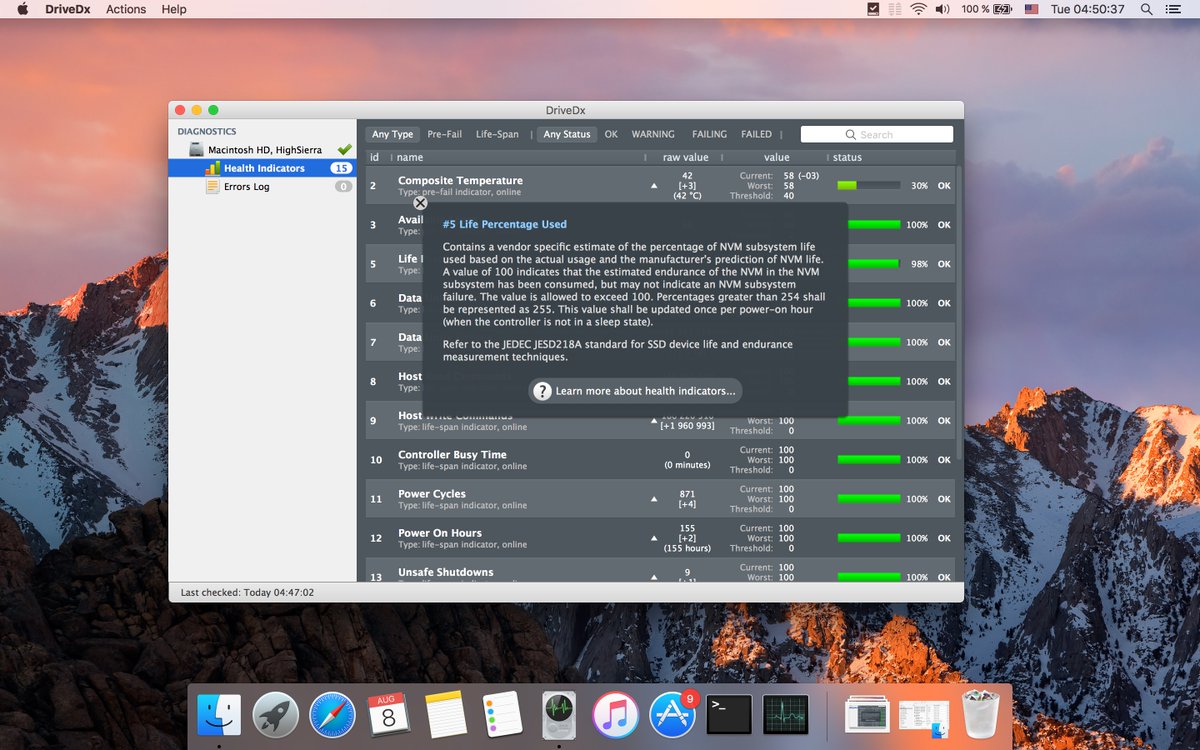Click the Composite Temperature trend arrow
This screenshot has height=750, width=1200.
click(654, 185)
